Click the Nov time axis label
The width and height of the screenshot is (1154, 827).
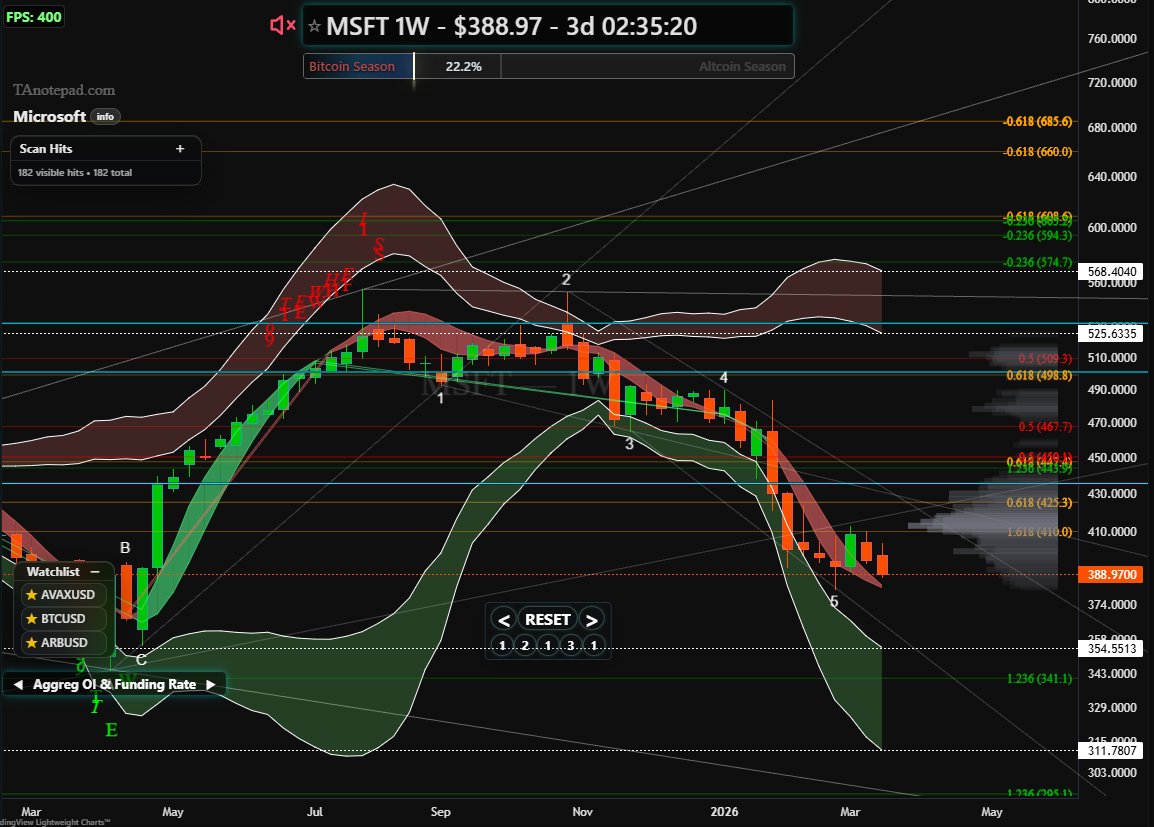[582, 812]
